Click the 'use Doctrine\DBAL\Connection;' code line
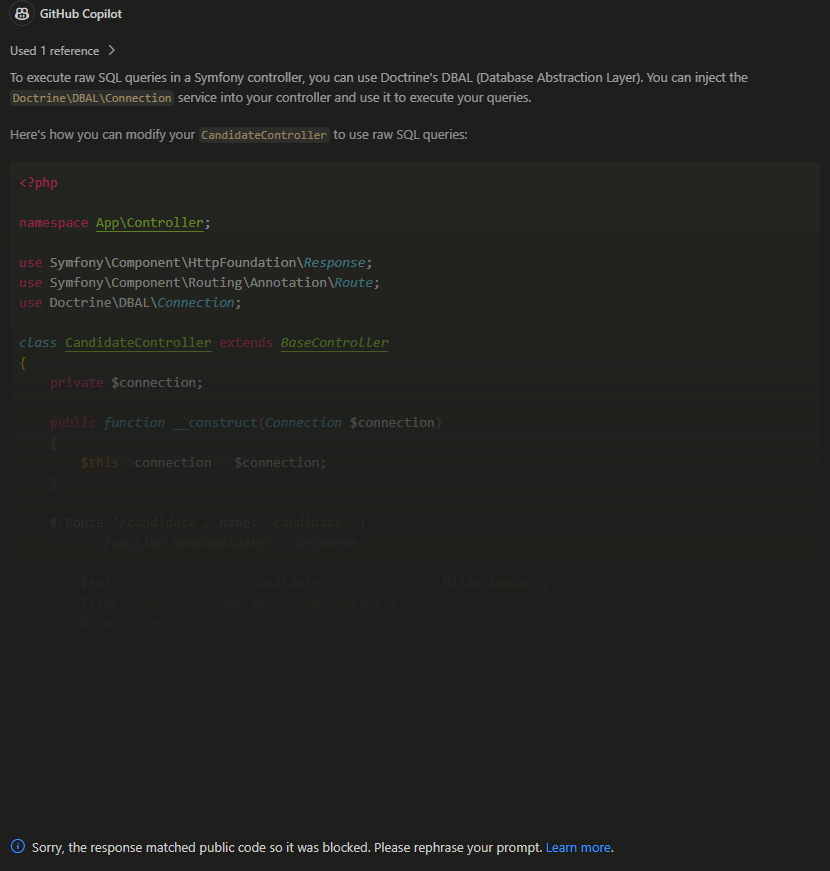Image resolution: width=830 pixels, height=871 pixels. tap(130, 303)
